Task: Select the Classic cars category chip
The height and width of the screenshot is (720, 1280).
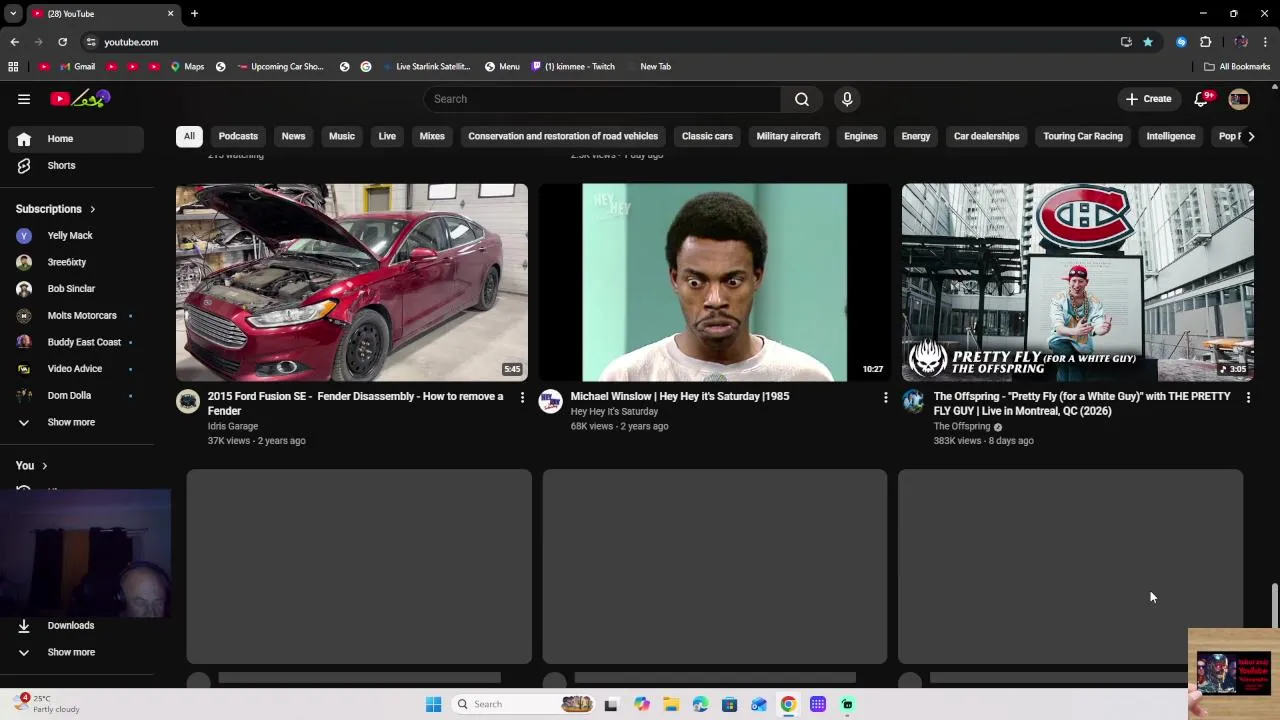Action: click(707, 136)
